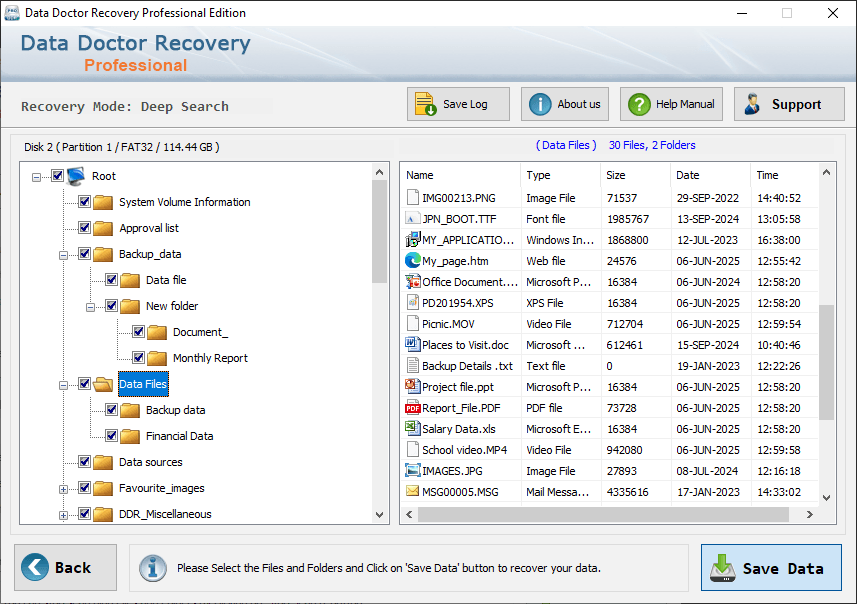
Task: Uncheck the Data file folder checkbox
Action: tap(111, 279)
